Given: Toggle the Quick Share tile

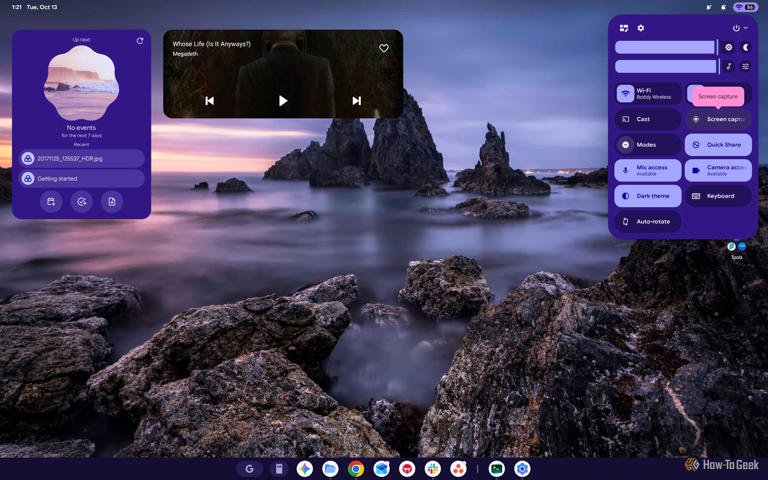Looking at the screenshot, I should click(718, 144).
